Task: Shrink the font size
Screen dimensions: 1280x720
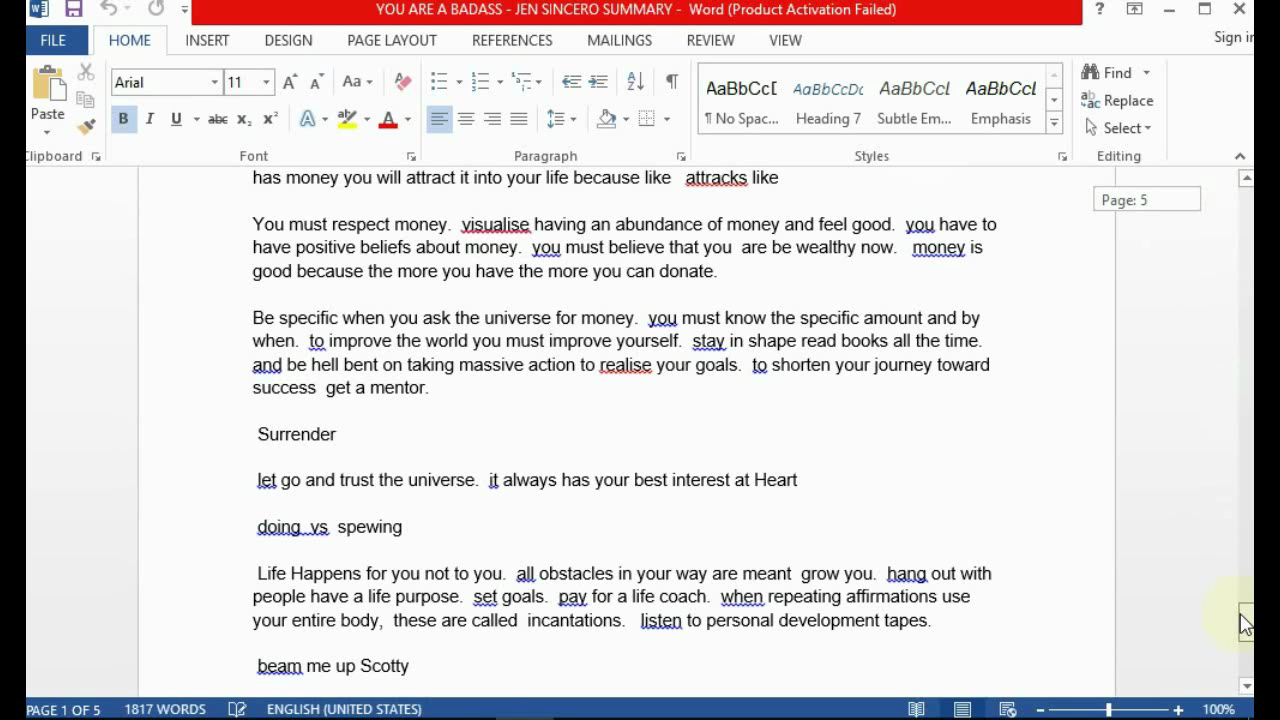Action: (316, 82)
